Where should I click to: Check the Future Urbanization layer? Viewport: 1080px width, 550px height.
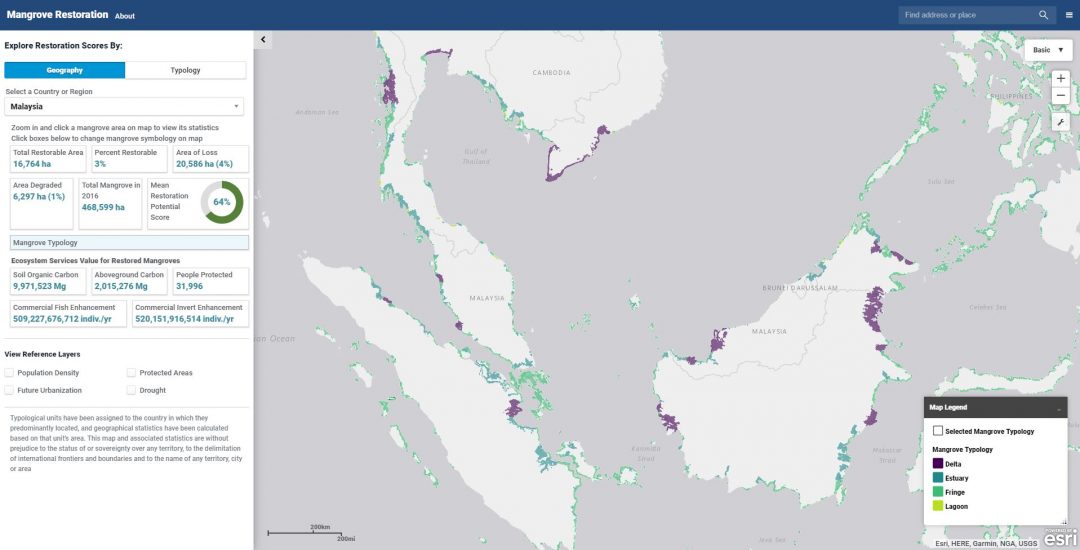coord(10,390)
